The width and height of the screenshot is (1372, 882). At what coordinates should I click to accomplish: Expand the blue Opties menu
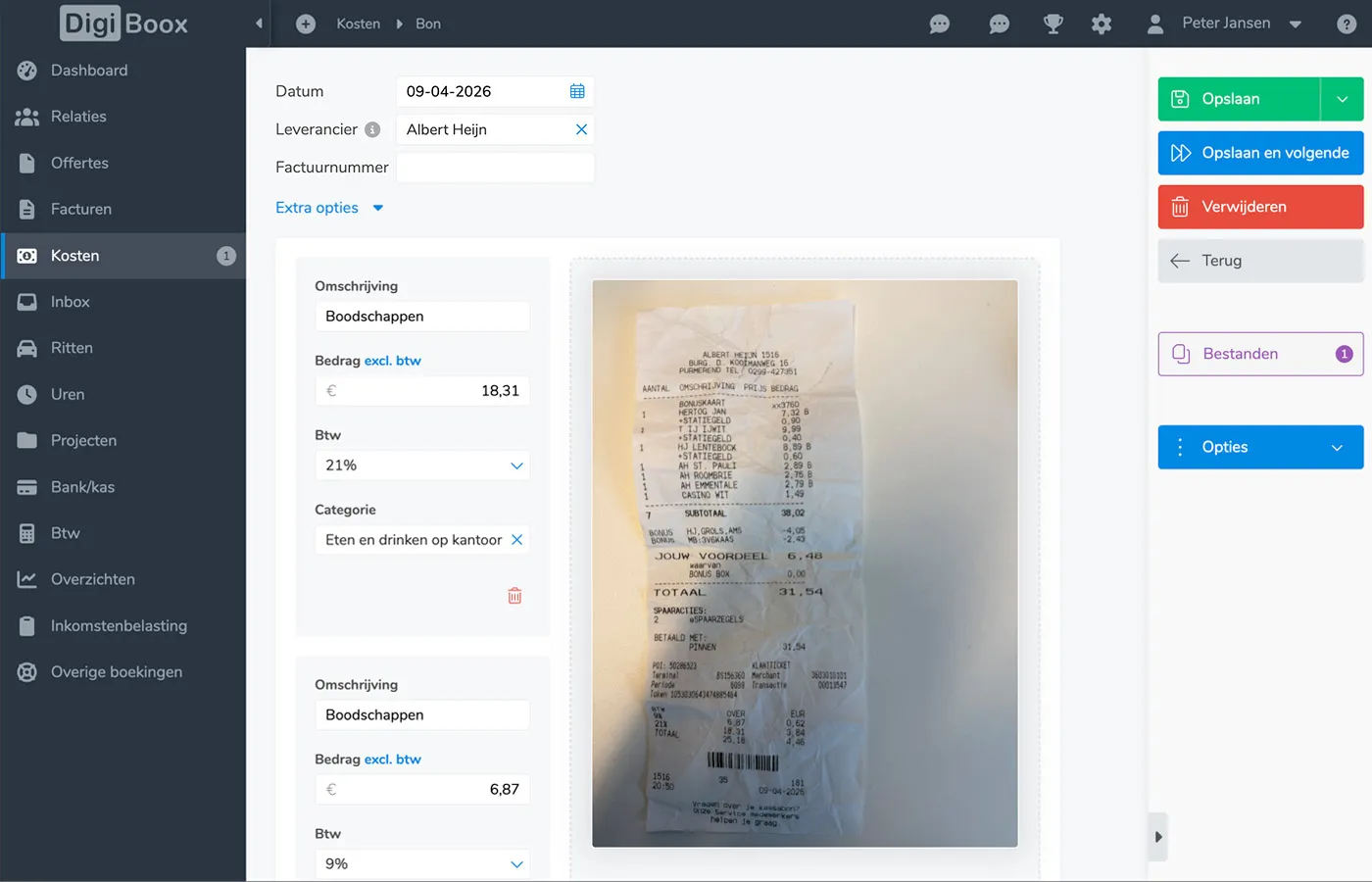(x=1260, y=447)
